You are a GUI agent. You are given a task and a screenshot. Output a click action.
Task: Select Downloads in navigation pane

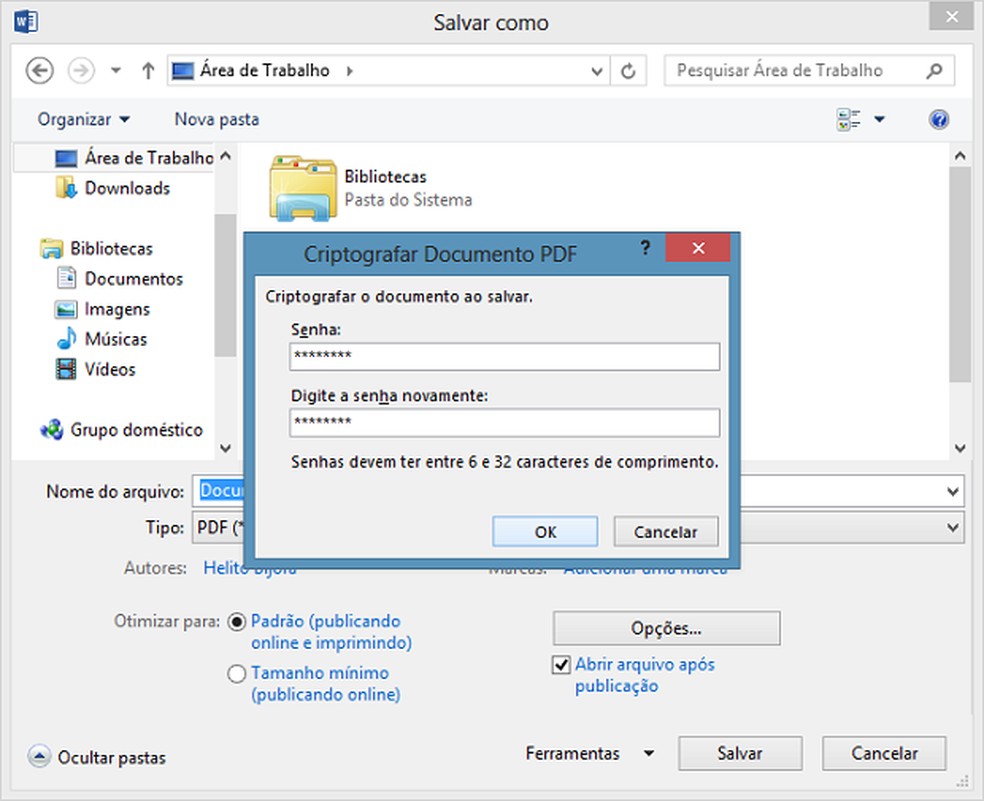[127, 188]
